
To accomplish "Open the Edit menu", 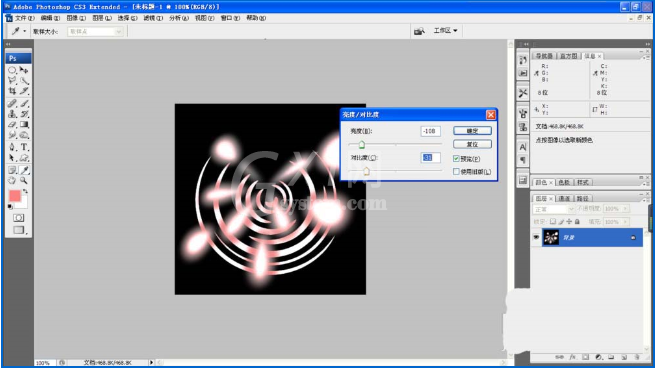I will (x=50, y=18).
